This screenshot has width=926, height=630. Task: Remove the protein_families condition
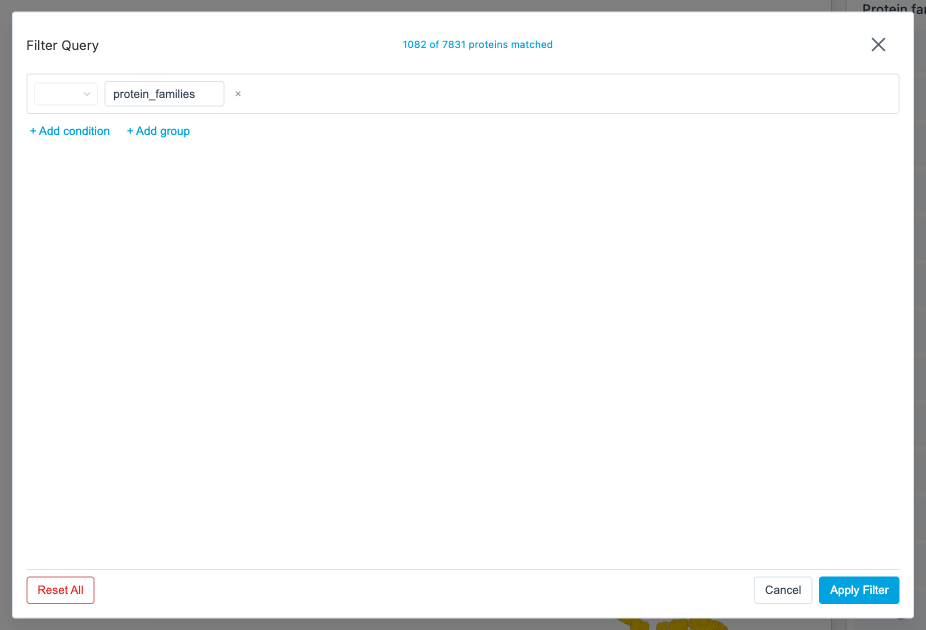point(238,94)
